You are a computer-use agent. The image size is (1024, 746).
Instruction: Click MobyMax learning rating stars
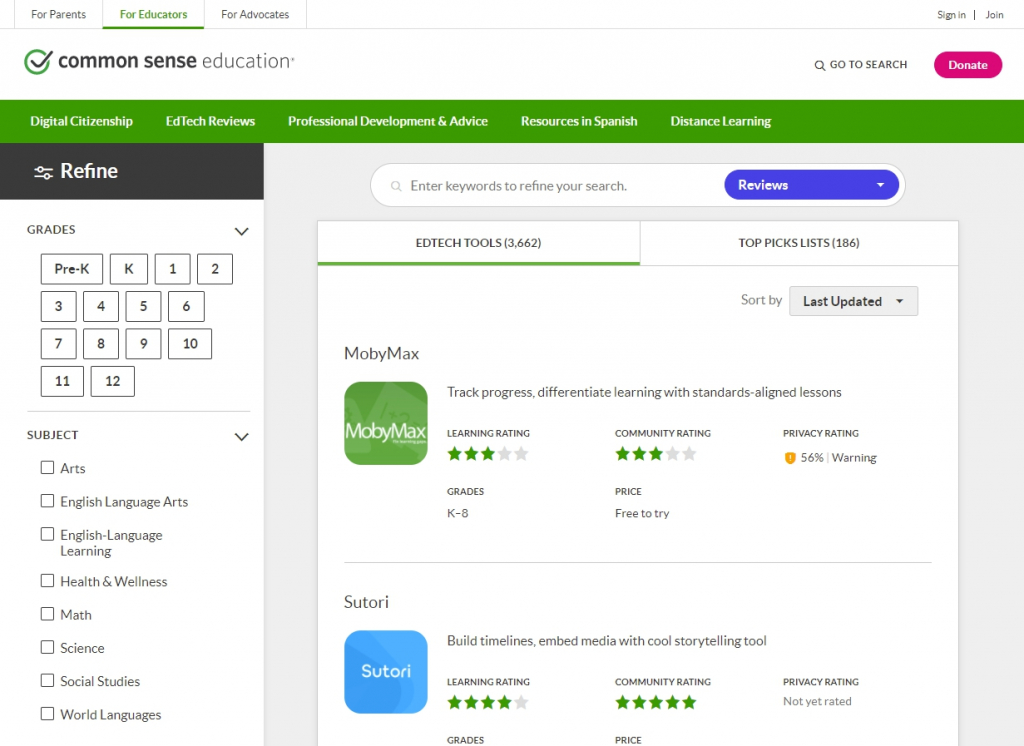point(487,454)
